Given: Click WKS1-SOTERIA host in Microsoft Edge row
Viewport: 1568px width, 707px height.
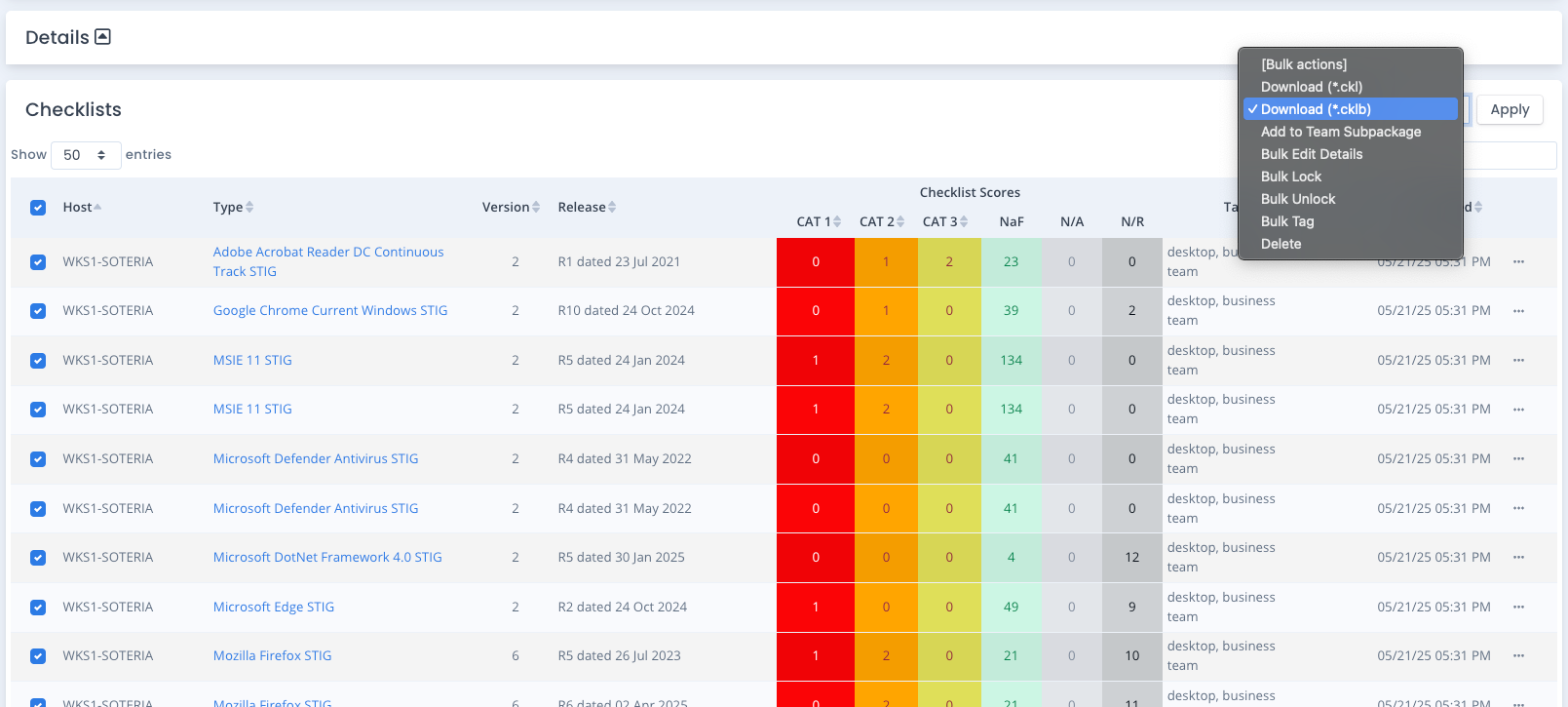Looking at the screenshot, I should (x=108, y=607).
